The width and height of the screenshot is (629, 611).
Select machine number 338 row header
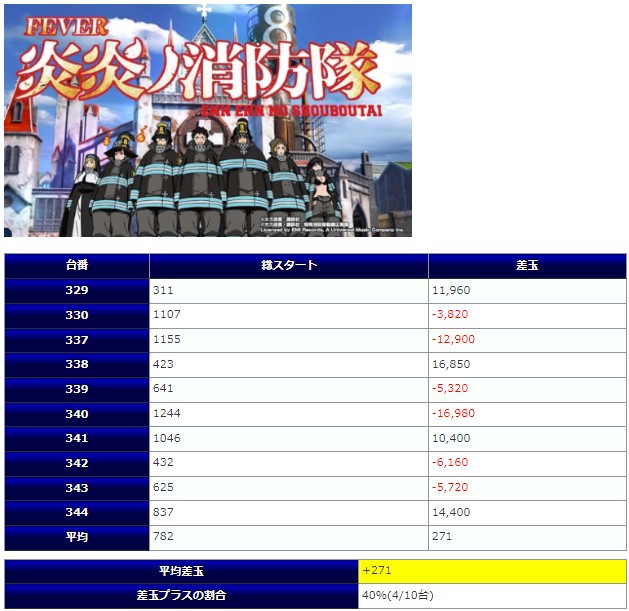point(77,365)
